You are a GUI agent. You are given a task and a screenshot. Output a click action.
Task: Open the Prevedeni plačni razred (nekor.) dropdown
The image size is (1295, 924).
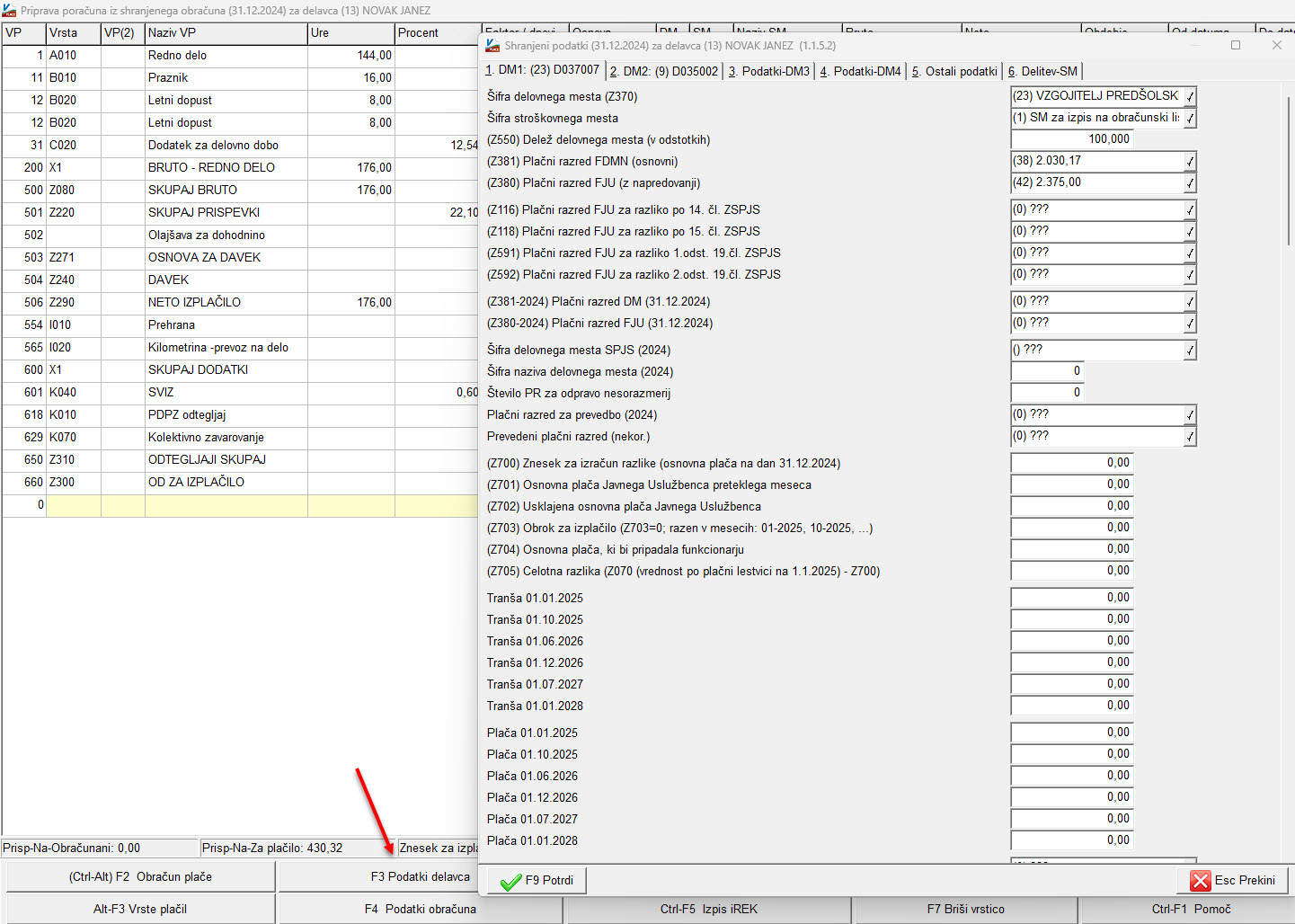[x=1190, y=436]
